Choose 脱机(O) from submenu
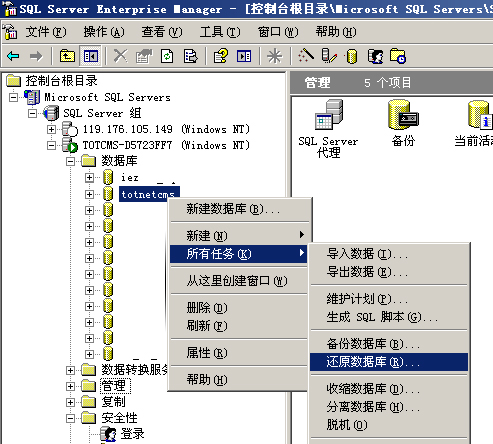Viewport: 493px width, 444px height. click(x=389, y=425)
